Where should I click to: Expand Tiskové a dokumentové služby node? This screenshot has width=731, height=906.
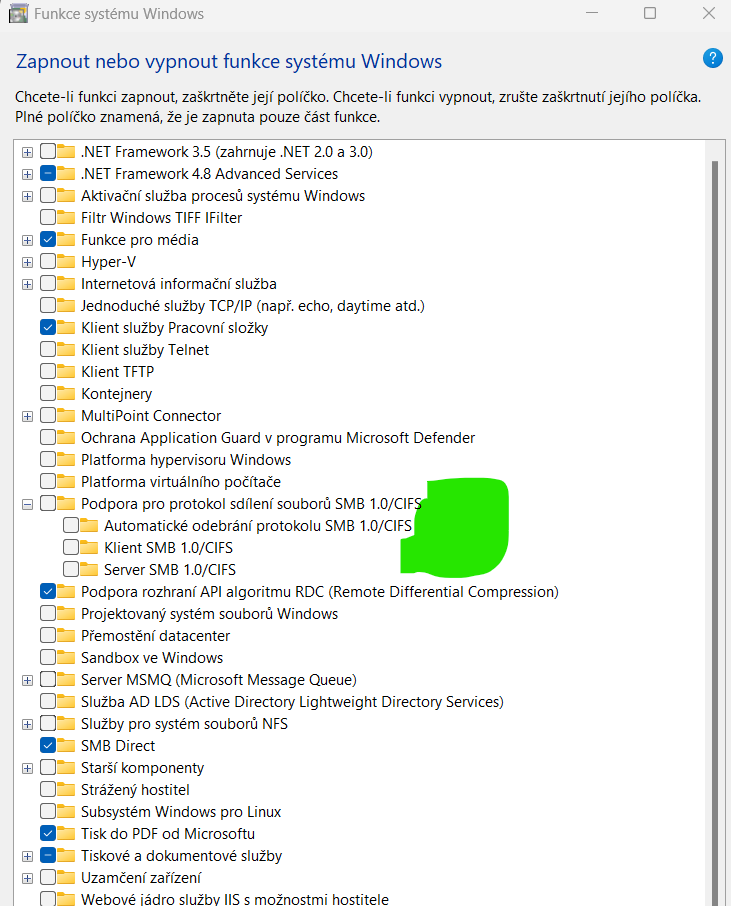coord(27,856)
